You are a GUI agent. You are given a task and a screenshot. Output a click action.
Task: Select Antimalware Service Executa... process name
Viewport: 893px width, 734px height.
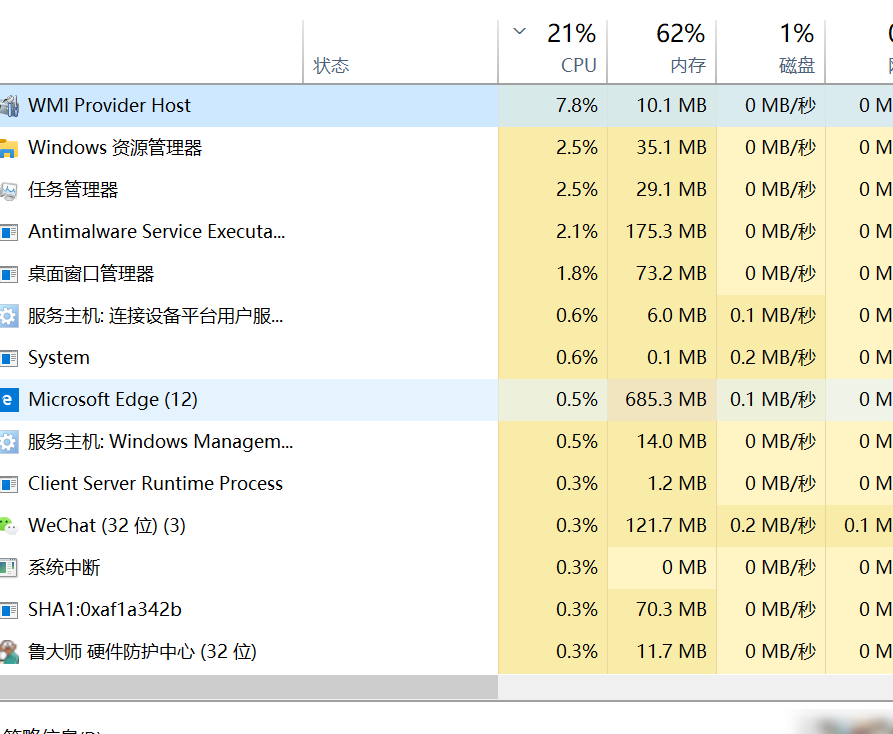point(157,232)
